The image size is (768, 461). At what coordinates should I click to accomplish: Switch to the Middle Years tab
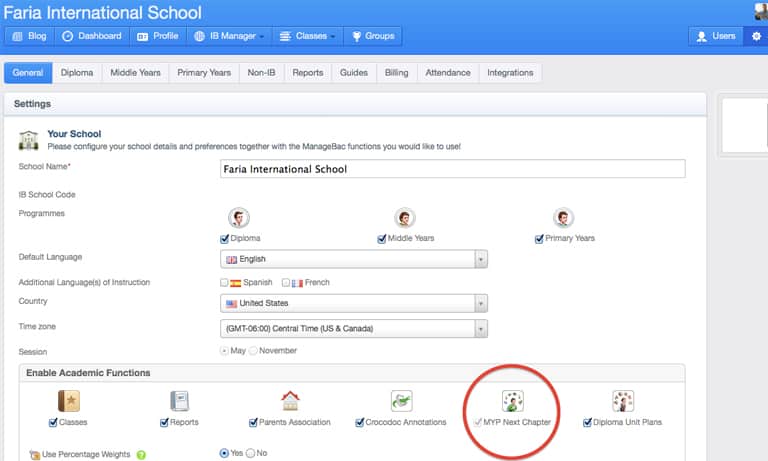coord(135,73)
